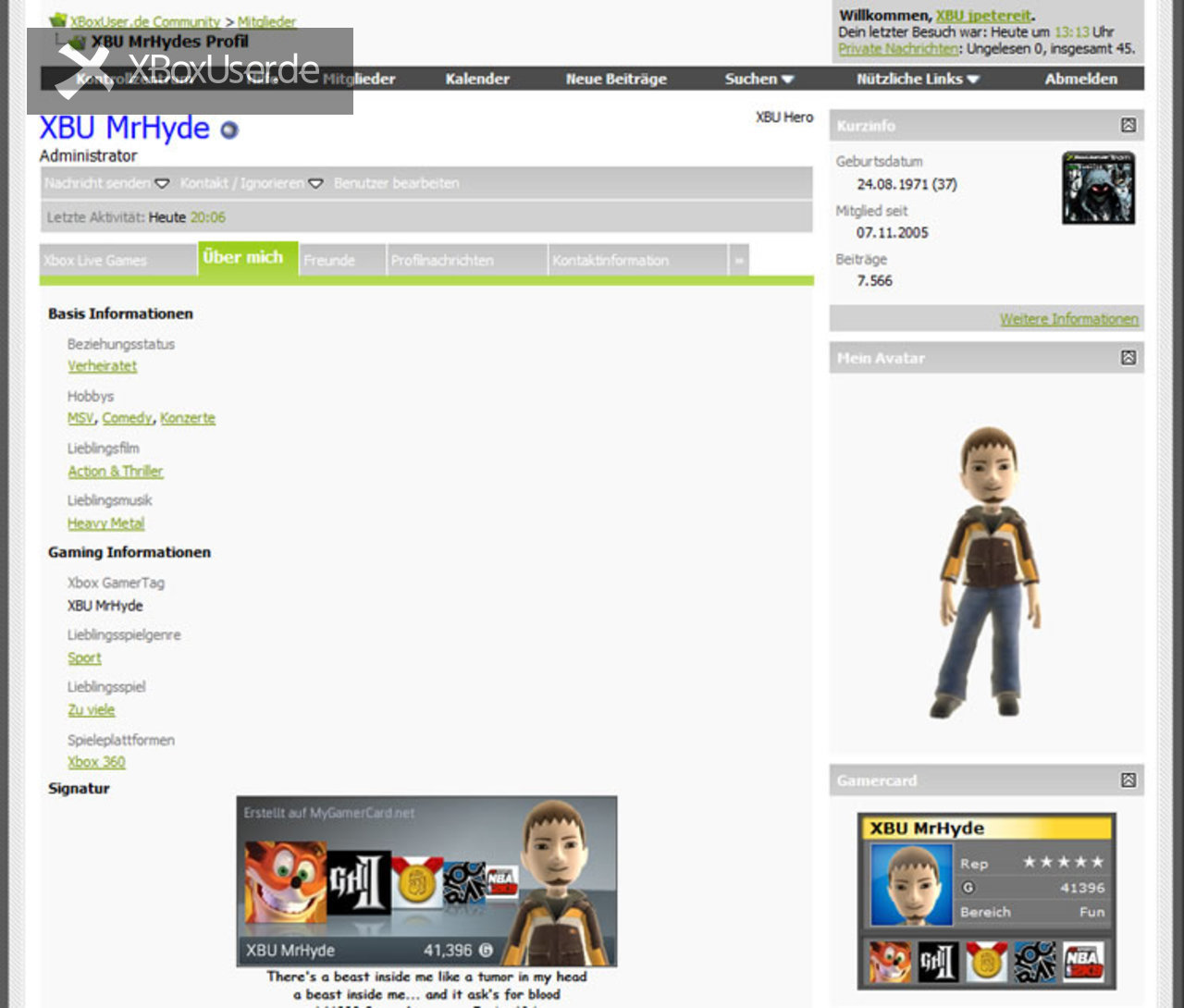Viewport: 1184px width, 1008px height.
Task: Click the birth date '24.08.1971 (37)'
Action: [906, 184]
